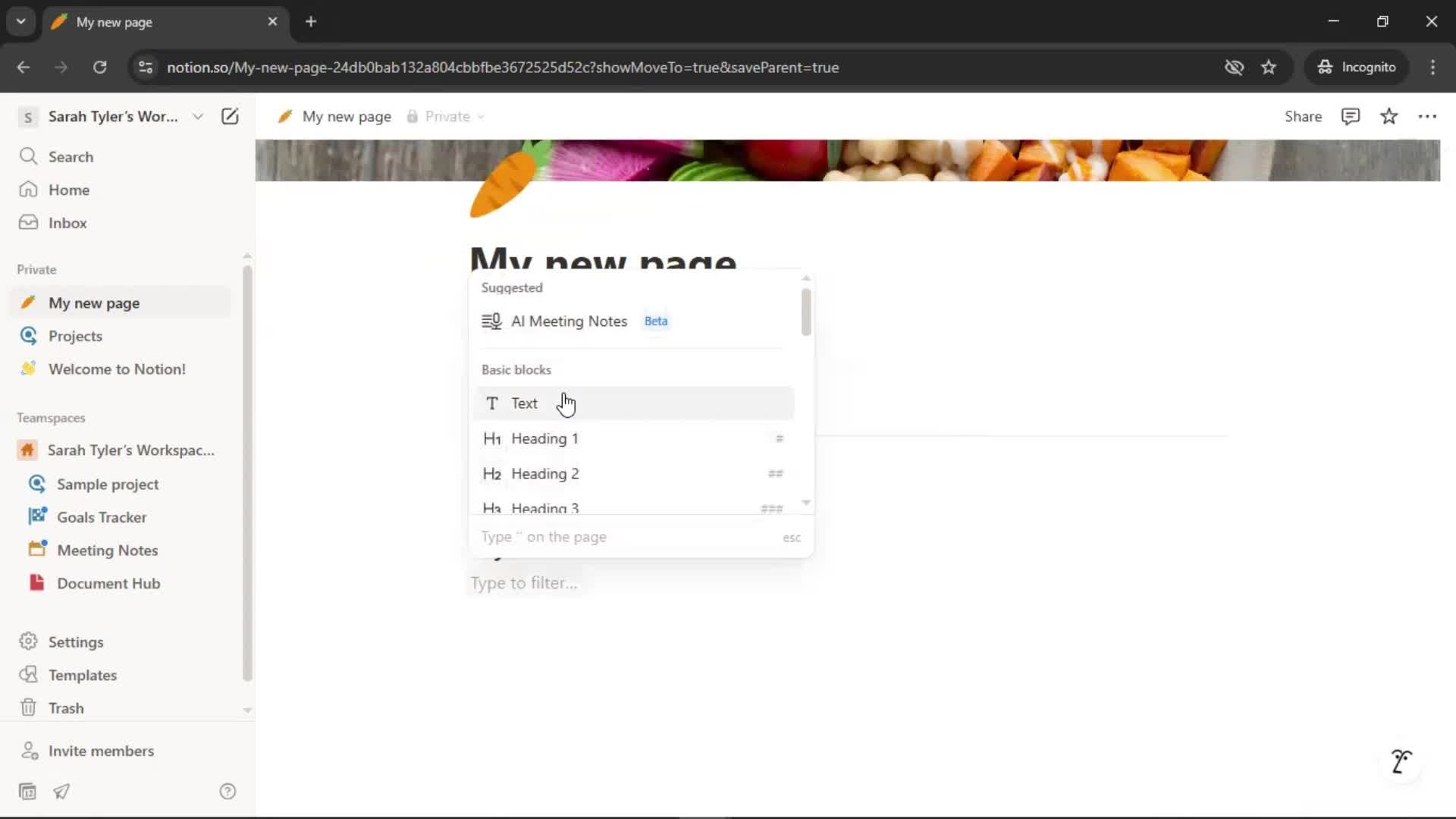This screenshot has width=1456, height=819.
Task: Click the page cover image
Action: tap(847, 160)
